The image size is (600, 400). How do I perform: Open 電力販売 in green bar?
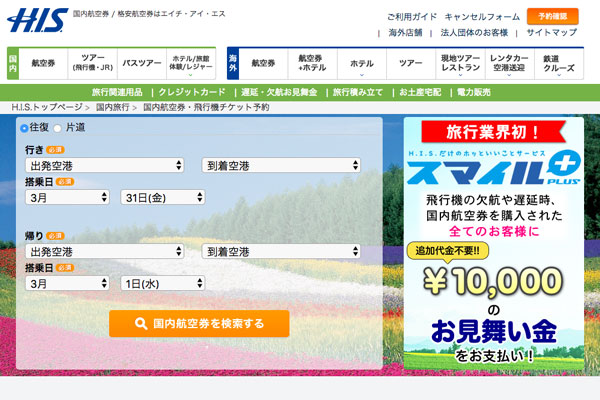click(x=474, y=92)
